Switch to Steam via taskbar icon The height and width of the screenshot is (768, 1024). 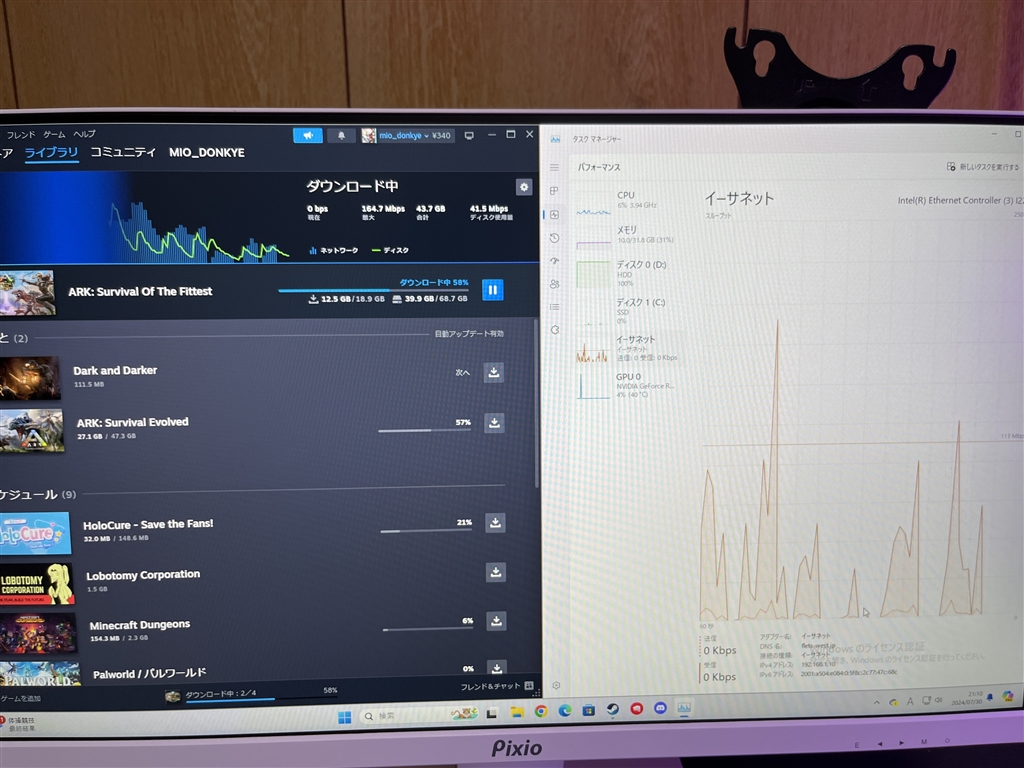pos(613,709)
